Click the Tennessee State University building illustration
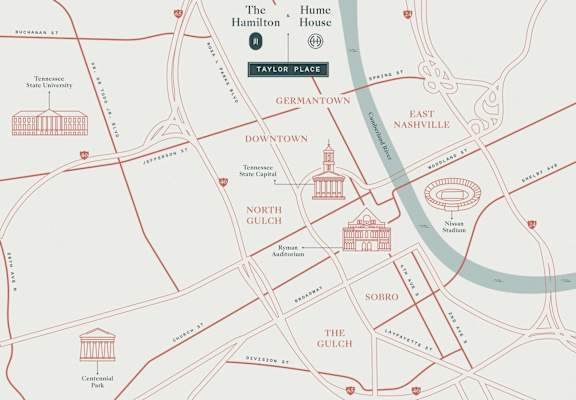This screenshot has height=400, width=576. click(50, 122)
